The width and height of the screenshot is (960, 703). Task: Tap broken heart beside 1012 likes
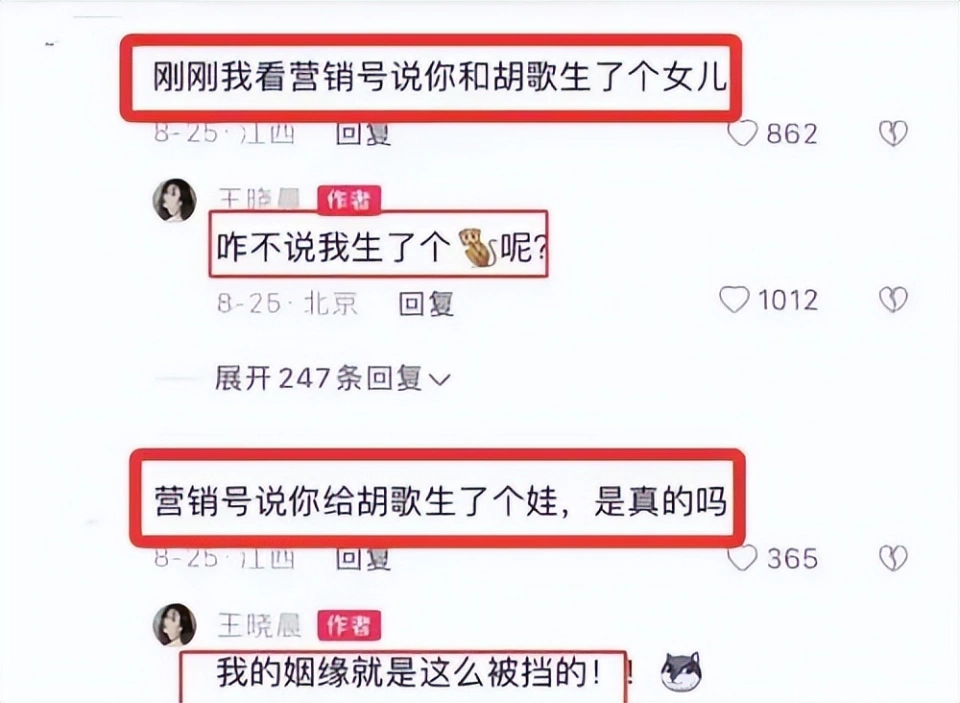(893, 299)
